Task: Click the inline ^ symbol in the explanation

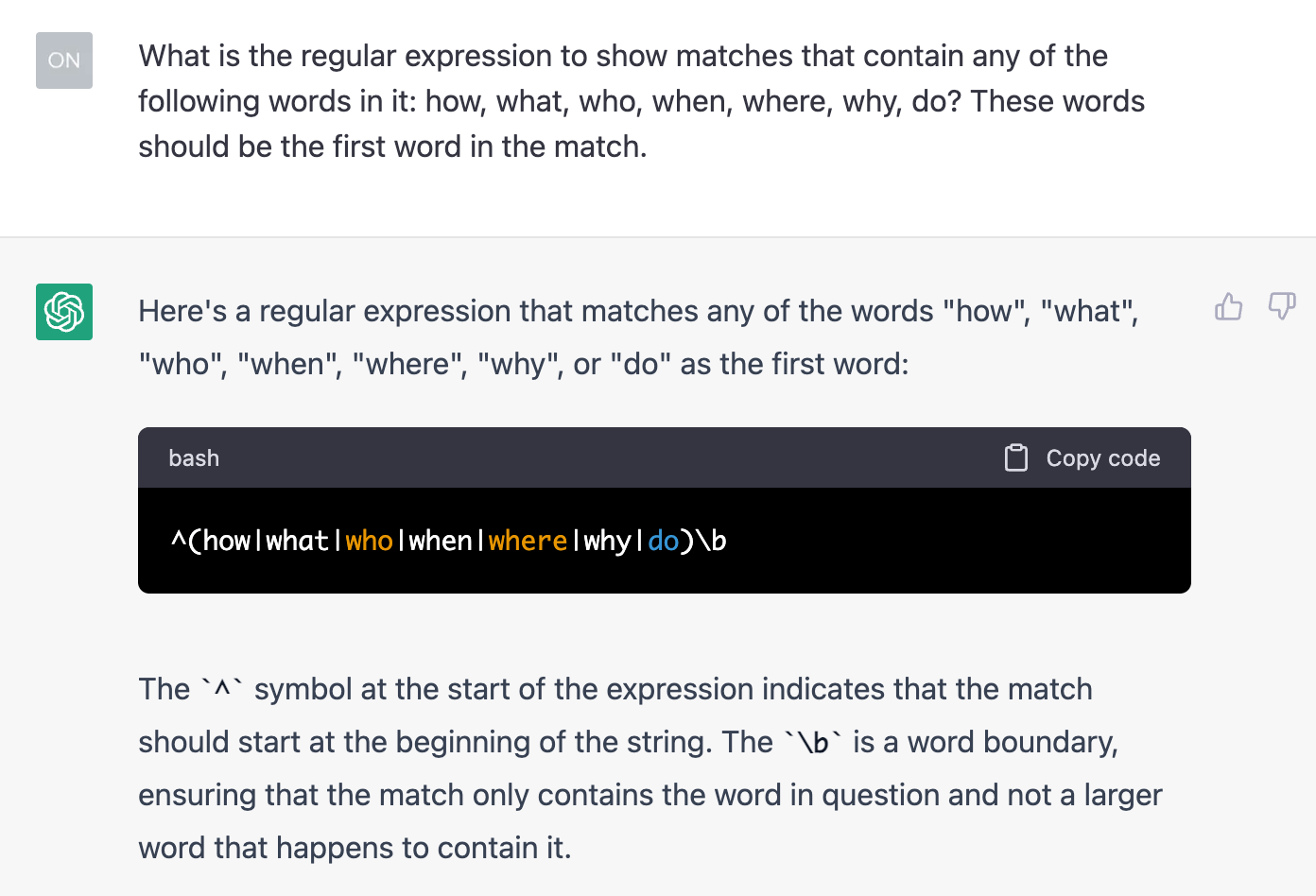Action: coord(222,689)
